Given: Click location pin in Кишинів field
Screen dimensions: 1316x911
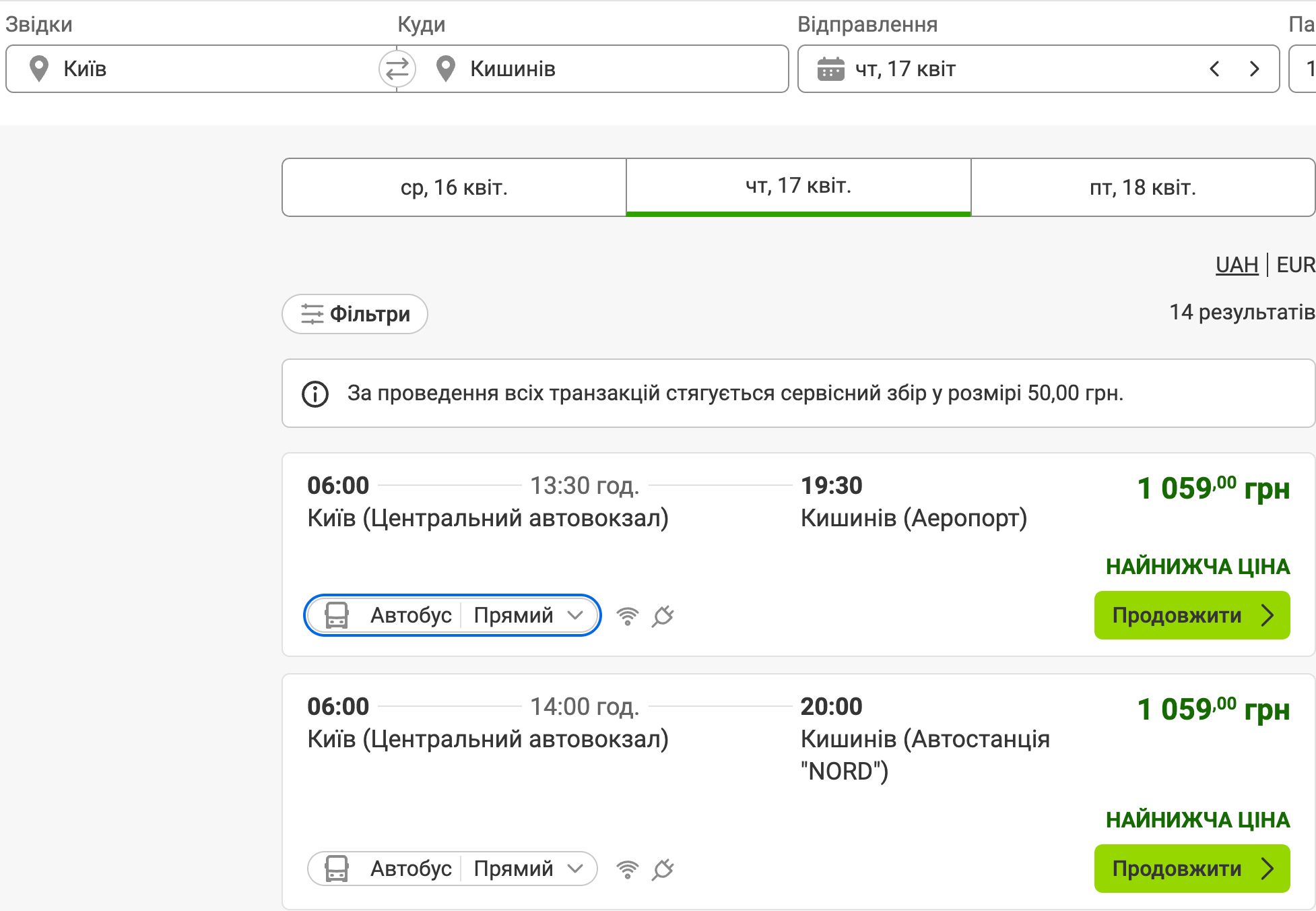Looking at the screenshot, I should coord(446,69).
